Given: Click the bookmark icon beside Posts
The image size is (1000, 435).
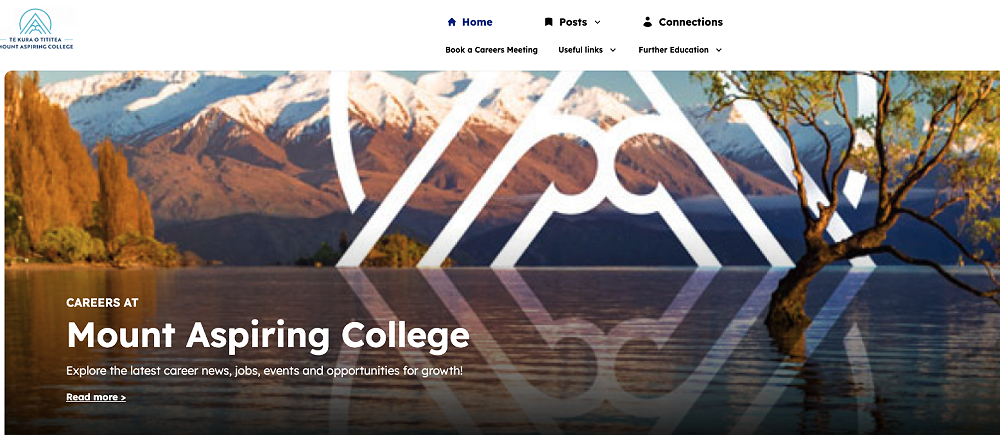Looking at the screenshot, I should pyautogui.click(x=548, y=22).
